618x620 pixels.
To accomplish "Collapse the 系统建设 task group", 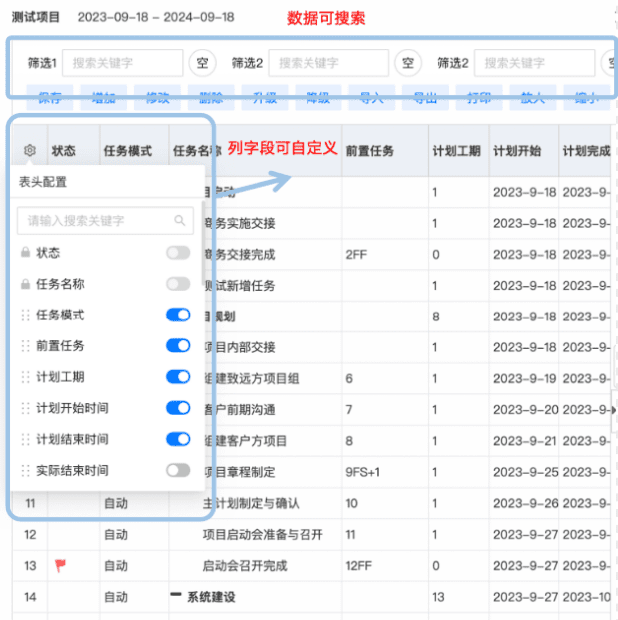I will [x=176, y=595].
